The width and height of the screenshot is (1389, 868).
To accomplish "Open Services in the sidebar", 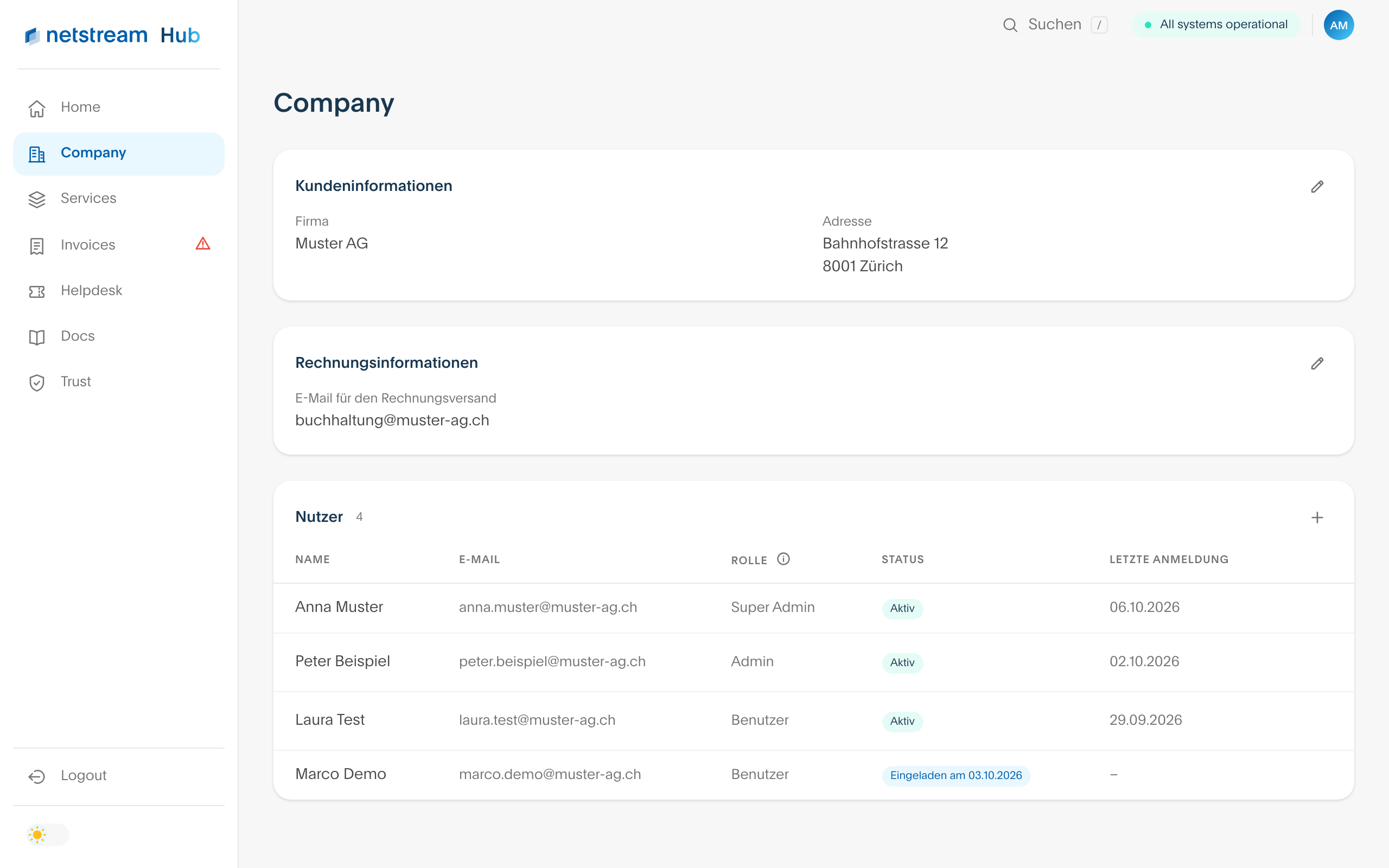I will (x=119, y=199).
